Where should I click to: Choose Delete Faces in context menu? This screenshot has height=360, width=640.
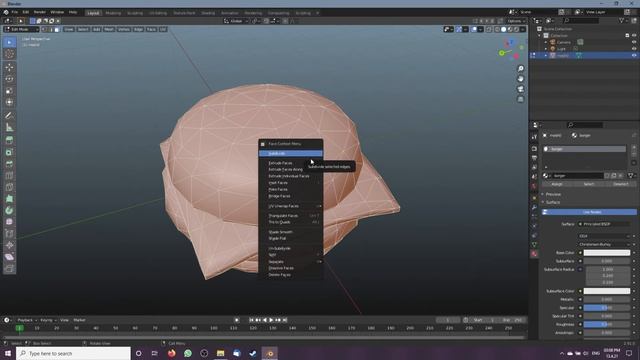[291, 275]
